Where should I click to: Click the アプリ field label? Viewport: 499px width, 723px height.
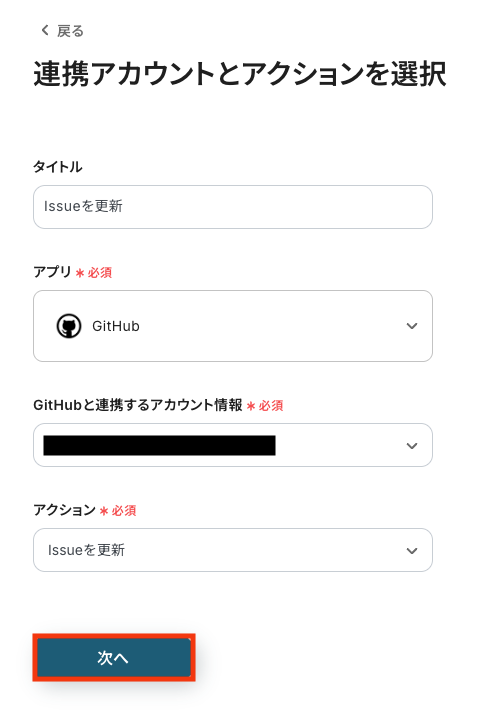pos(52,272)
